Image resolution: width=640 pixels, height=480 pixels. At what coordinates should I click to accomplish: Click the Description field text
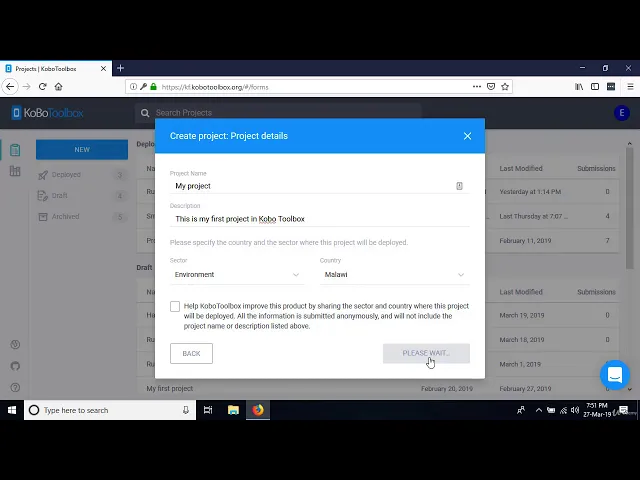coord(240,219)
